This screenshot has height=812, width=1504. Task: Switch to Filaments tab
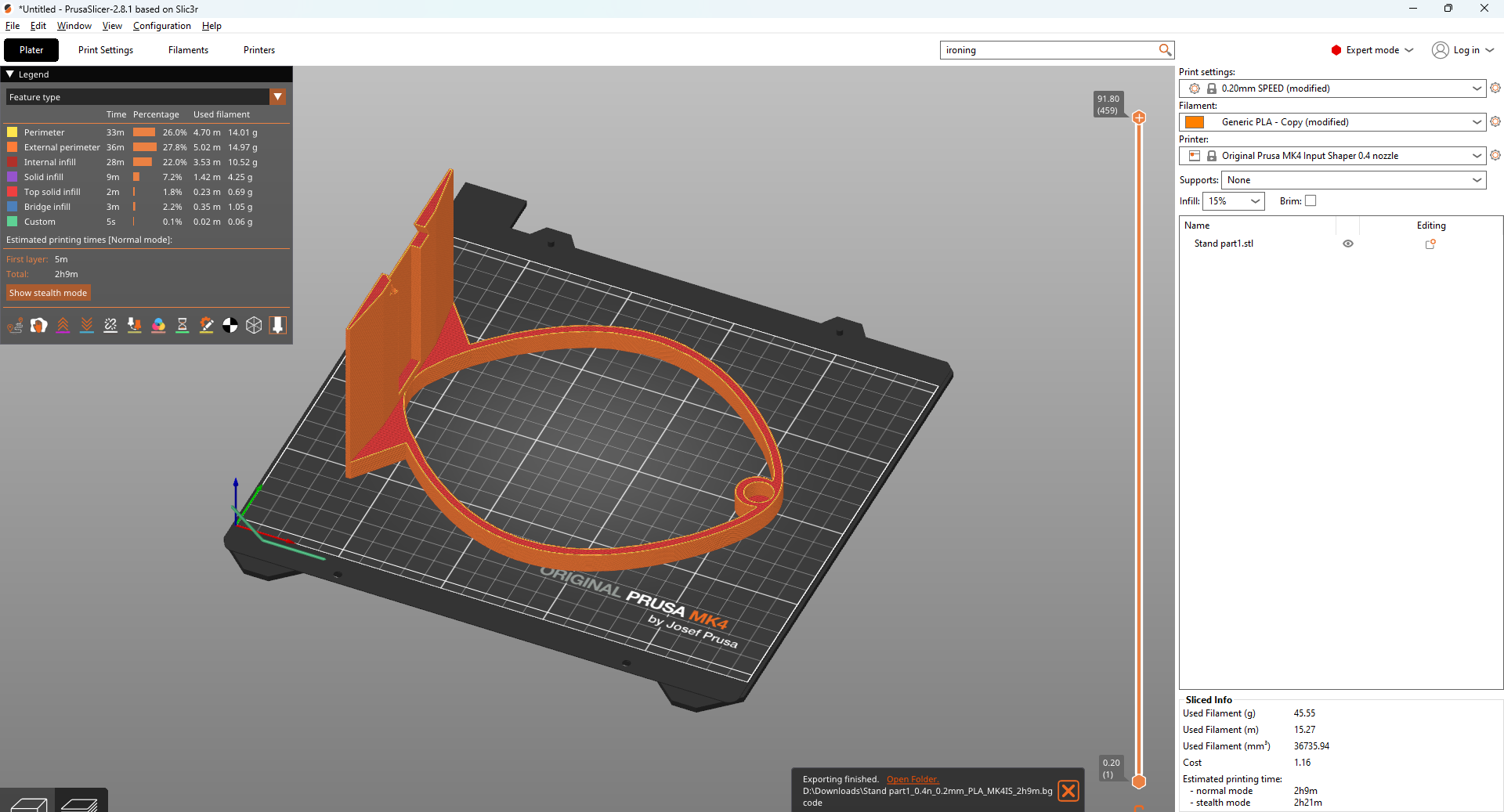(188, 50)
